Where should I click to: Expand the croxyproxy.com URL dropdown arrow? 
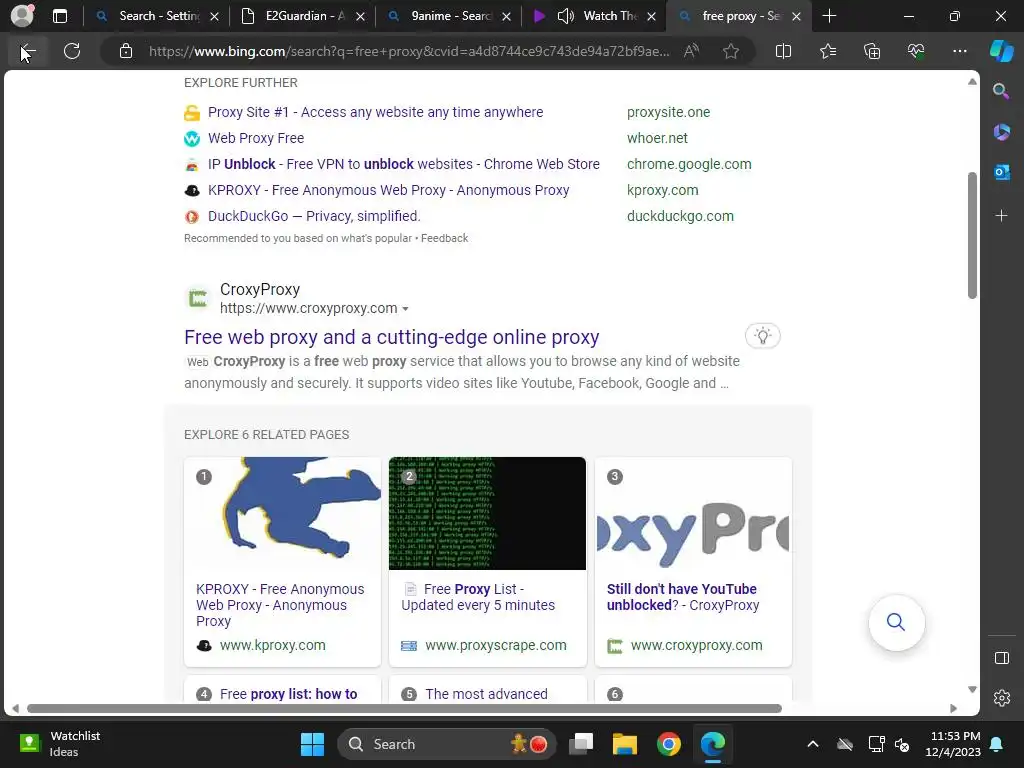pos(406,309)
